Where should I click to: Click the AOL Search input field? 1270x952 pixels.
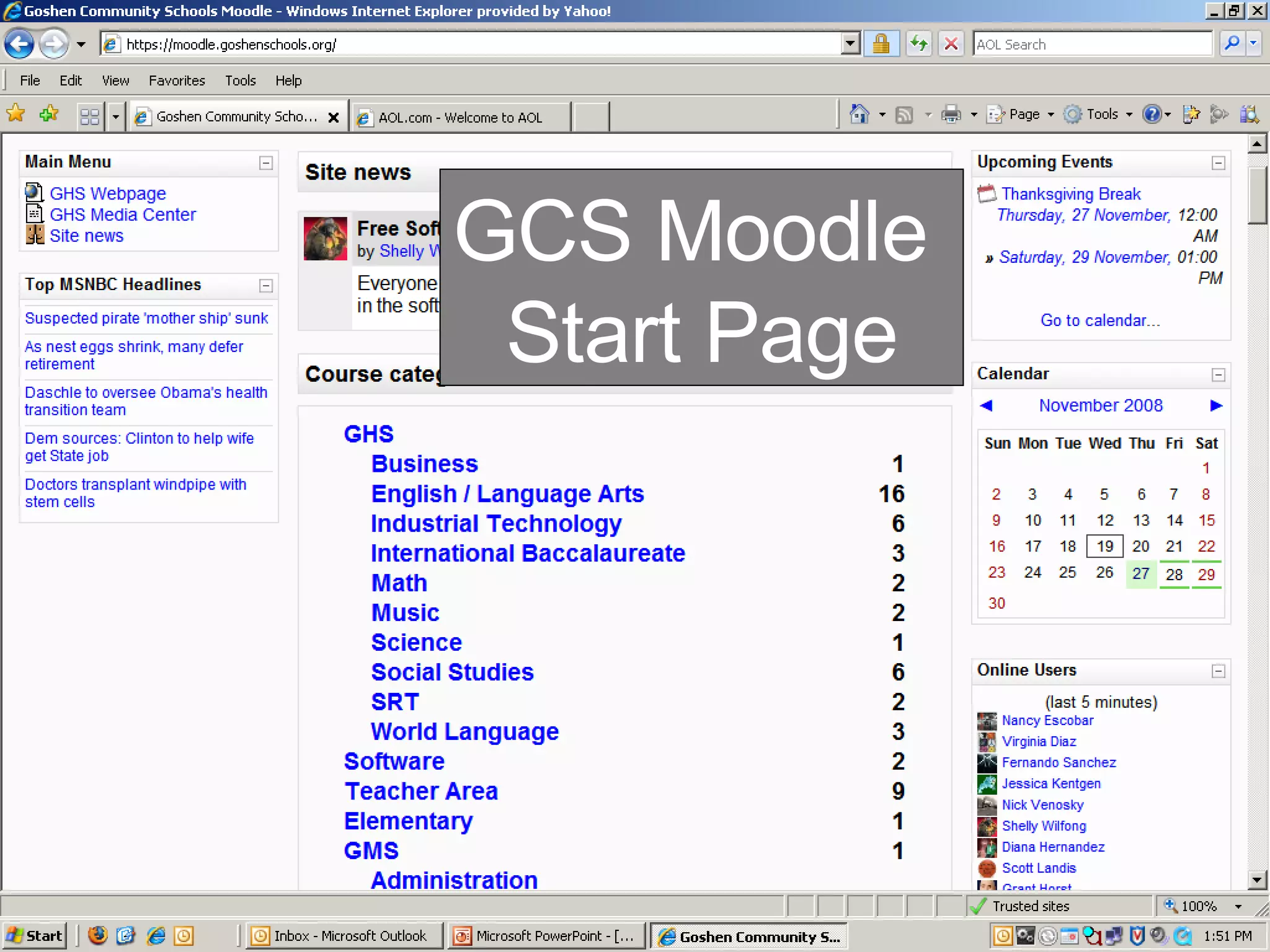pos(1091,44)
